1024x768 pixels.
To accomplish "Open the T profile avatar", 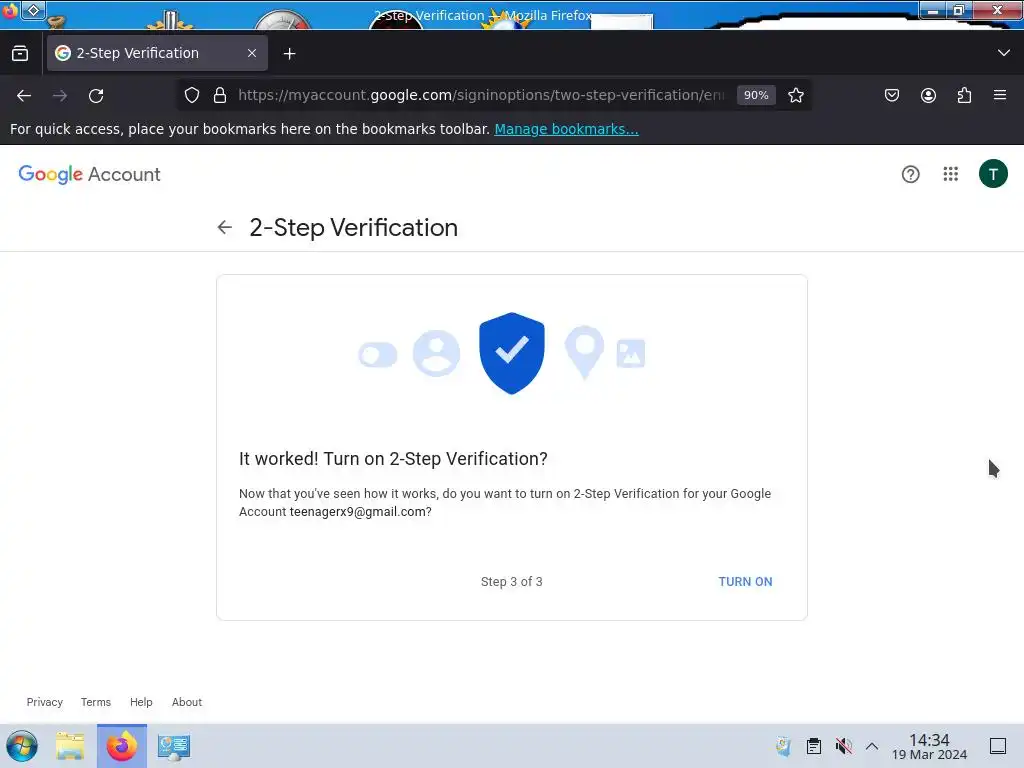I will [993, 174].
